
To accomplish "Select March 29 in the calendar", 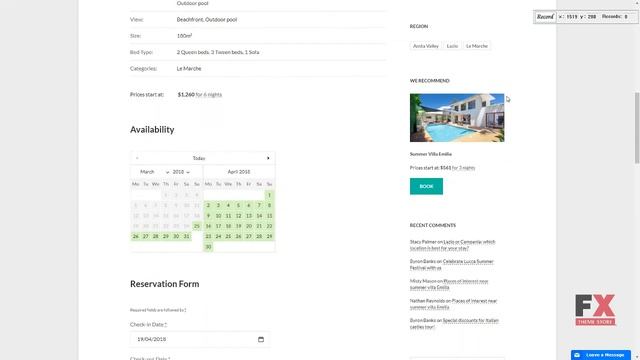I will 166,236.
